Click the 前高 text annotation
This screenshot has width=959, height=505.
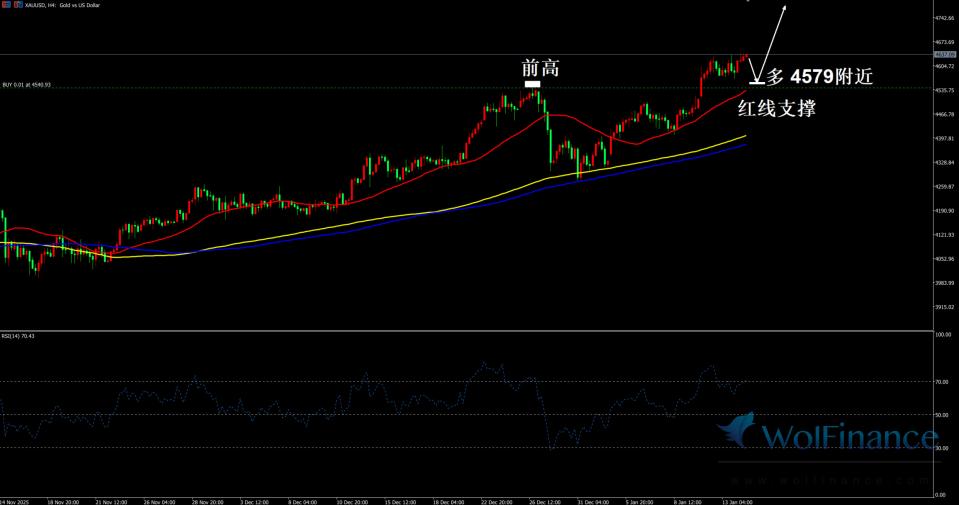pyautogui.click(x=540, y=68)
